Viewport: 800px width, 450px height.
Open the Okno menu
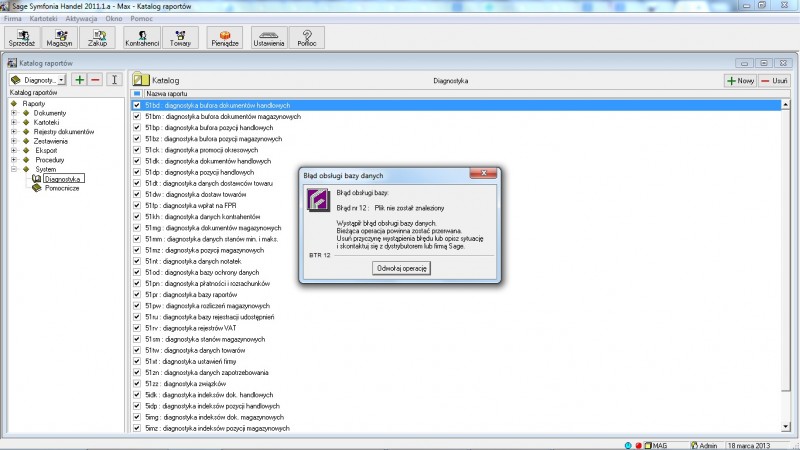click(x=114, y=18)
